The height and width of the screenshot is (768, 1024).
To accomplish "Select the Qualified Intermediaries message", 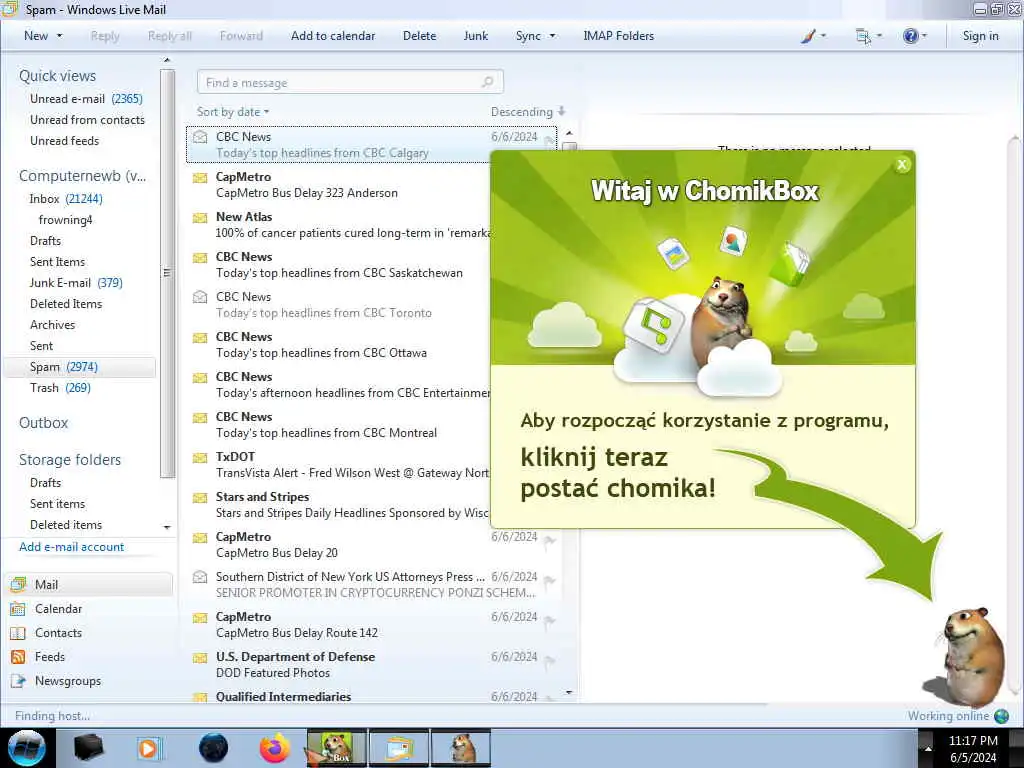I will pyautogui.click(x=372, y=696).
